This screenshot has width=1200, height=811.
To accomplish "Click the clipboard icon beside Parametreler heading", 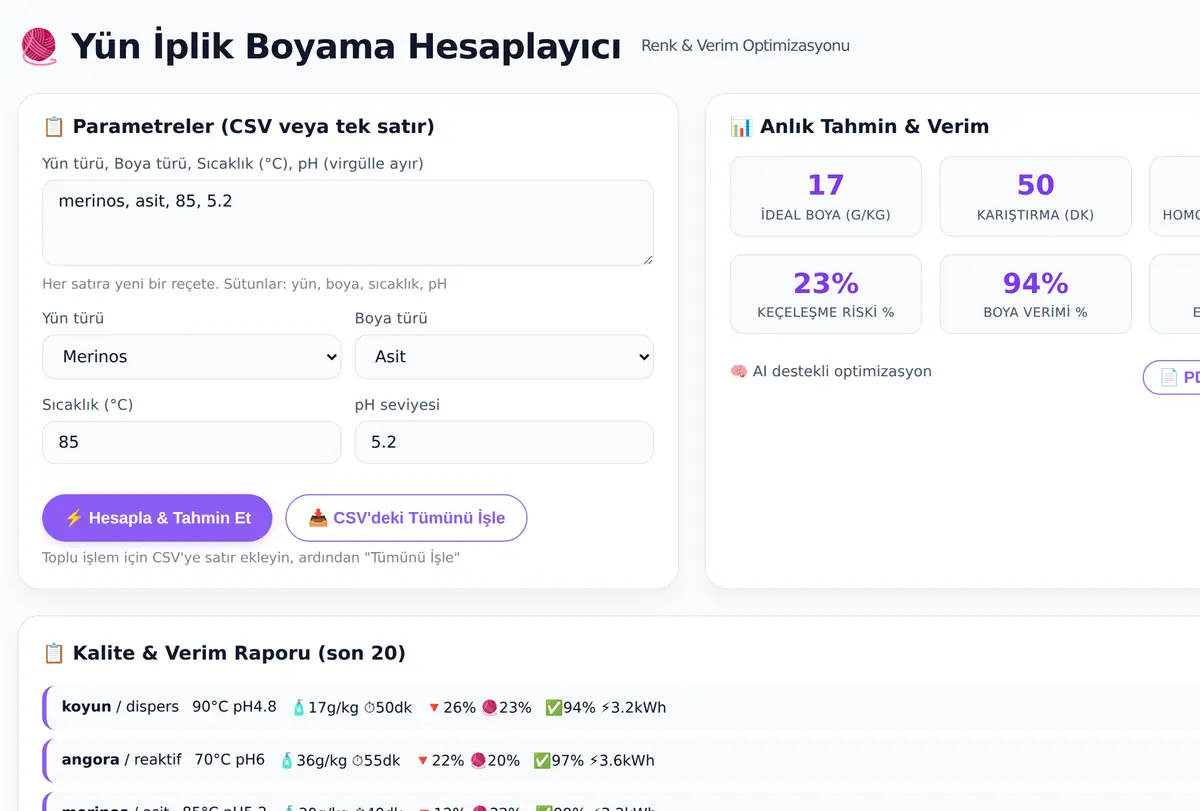I will (54, 127).
